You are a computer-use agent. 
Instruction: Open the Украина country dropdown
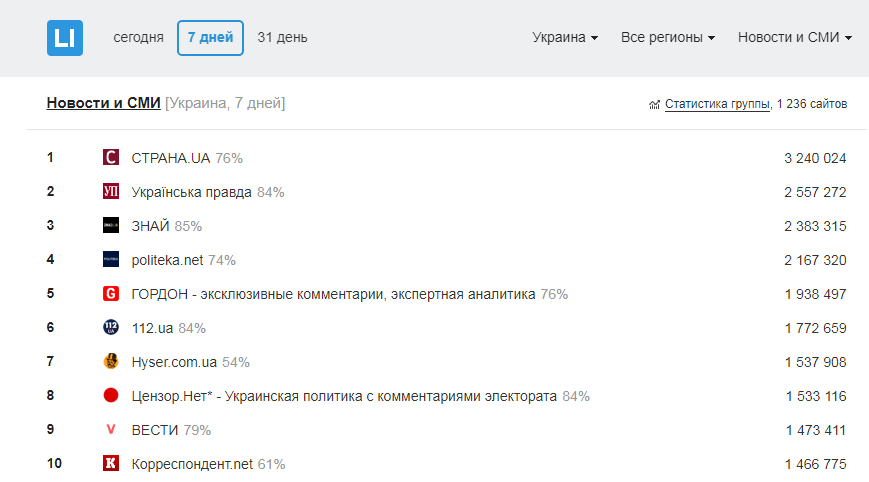[x=565, y=38]
